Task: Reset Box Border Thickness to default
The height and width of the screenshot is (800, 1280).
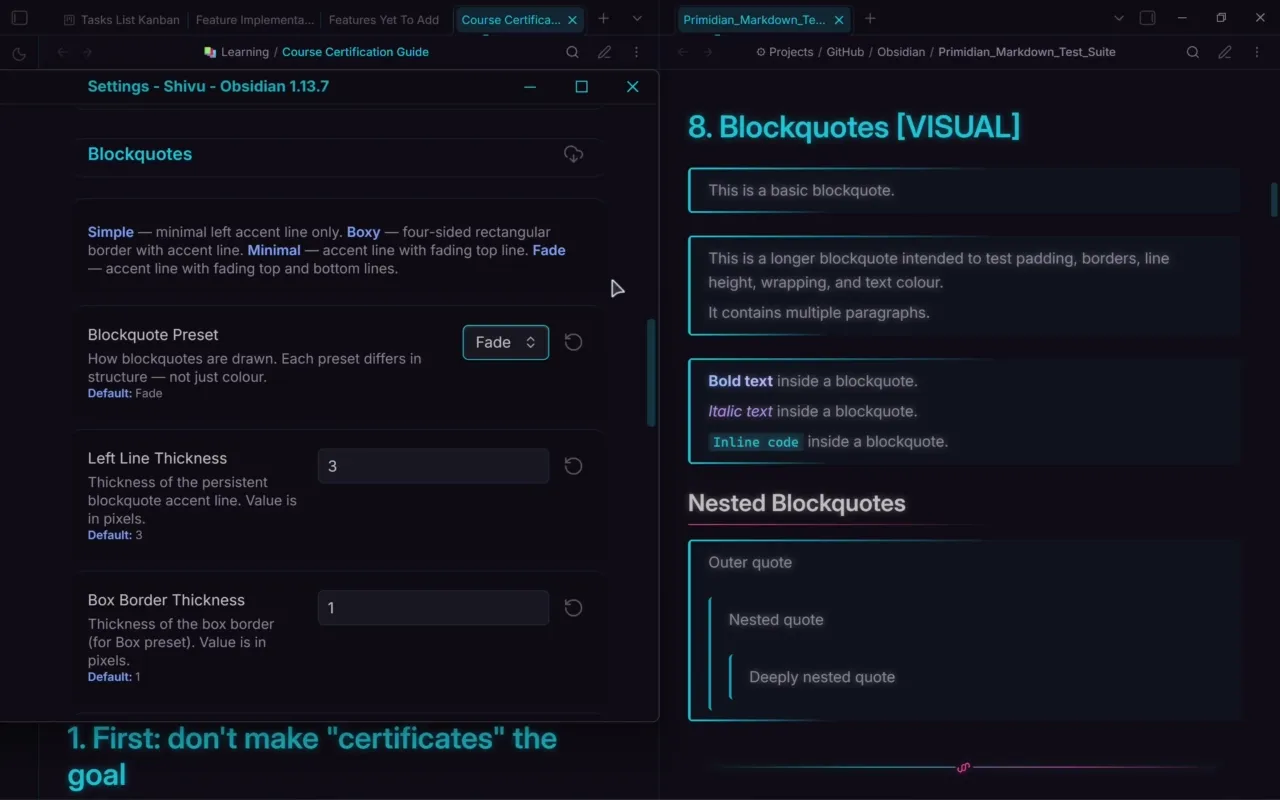Action: [x=573, y=608]
